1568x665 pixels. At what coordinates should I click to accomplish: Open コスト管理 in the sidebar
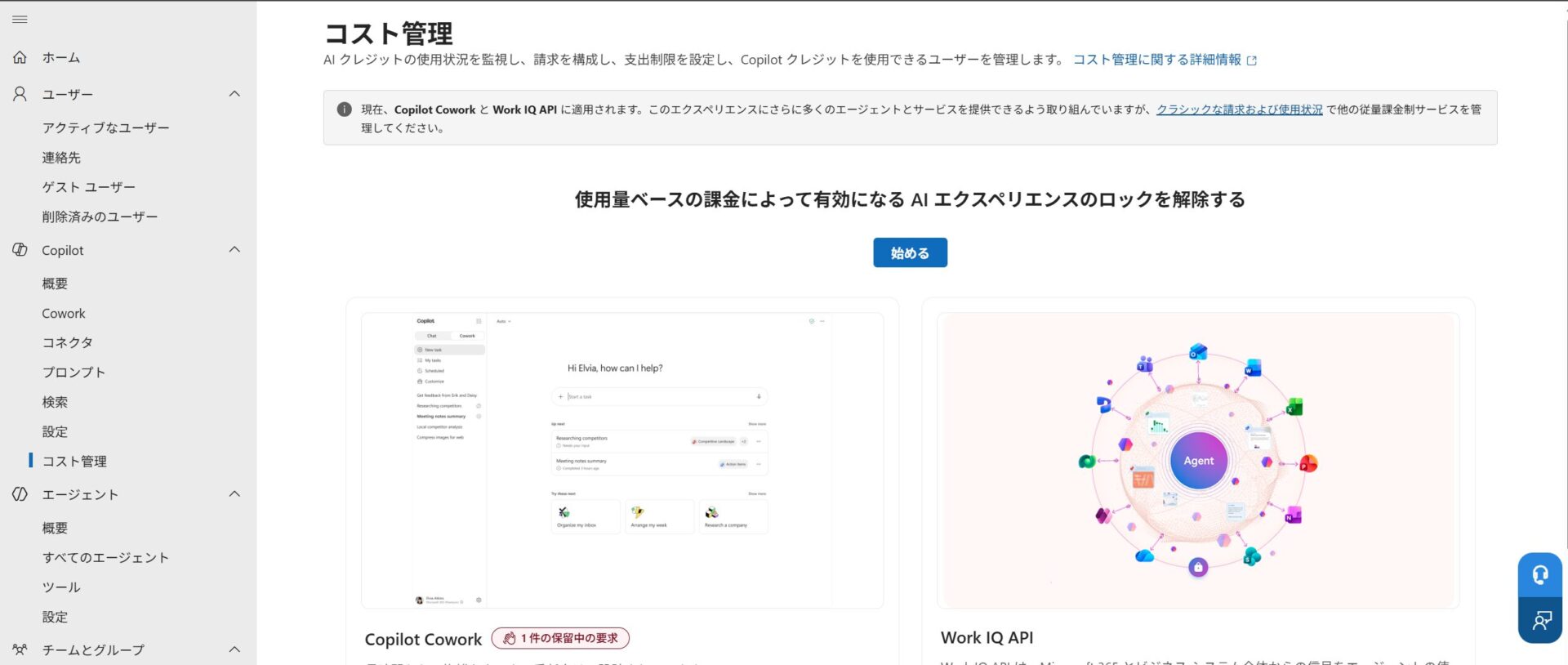click(74, 462)
